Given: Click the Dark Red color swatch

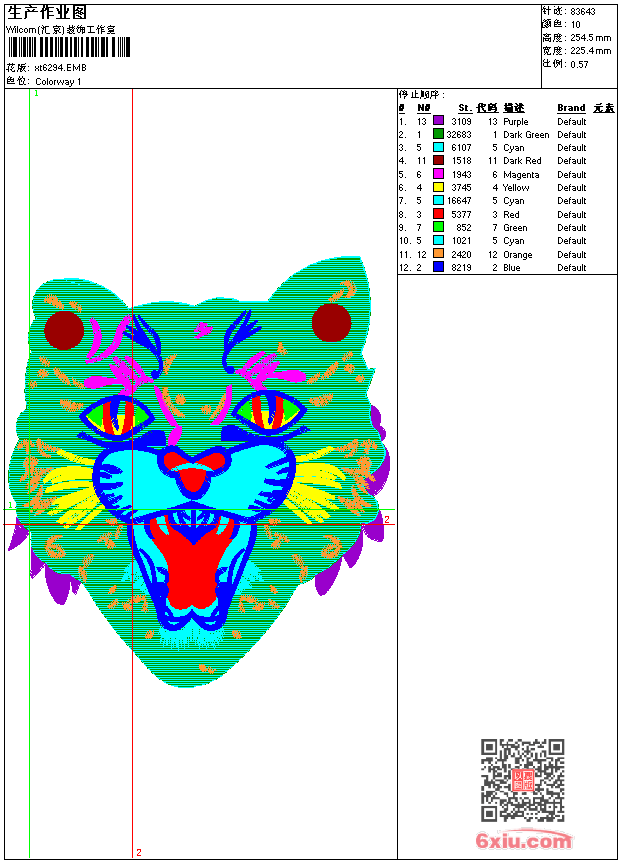Looking at the screenshot, I should [438, 160].
